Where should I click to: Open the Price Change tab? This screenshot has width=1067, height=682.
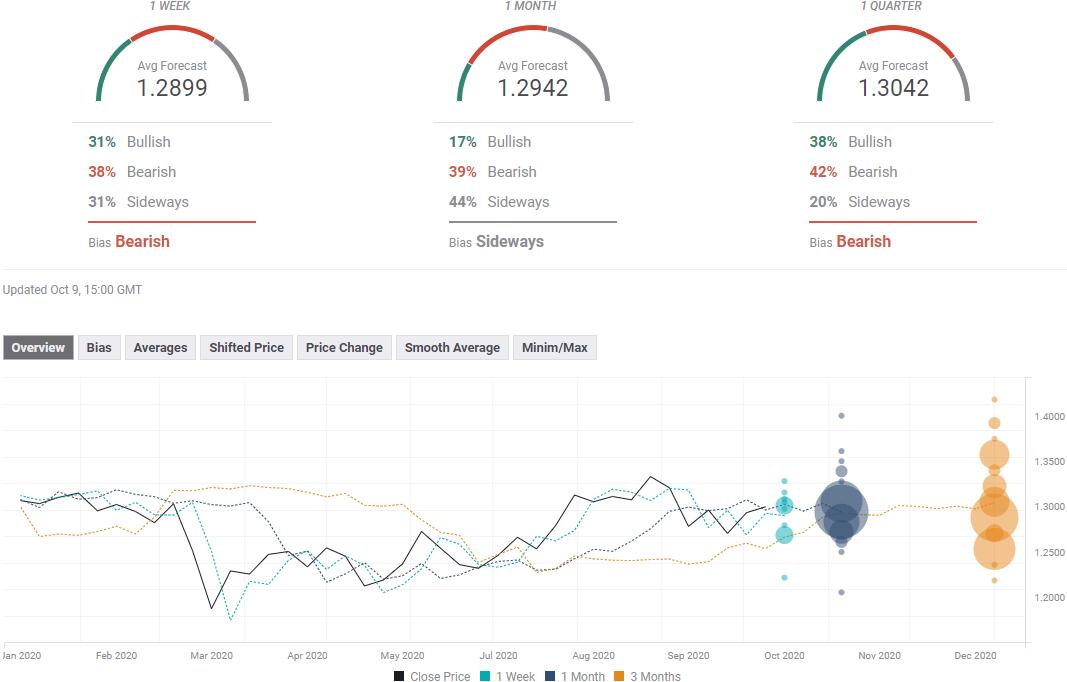(344, 347)
